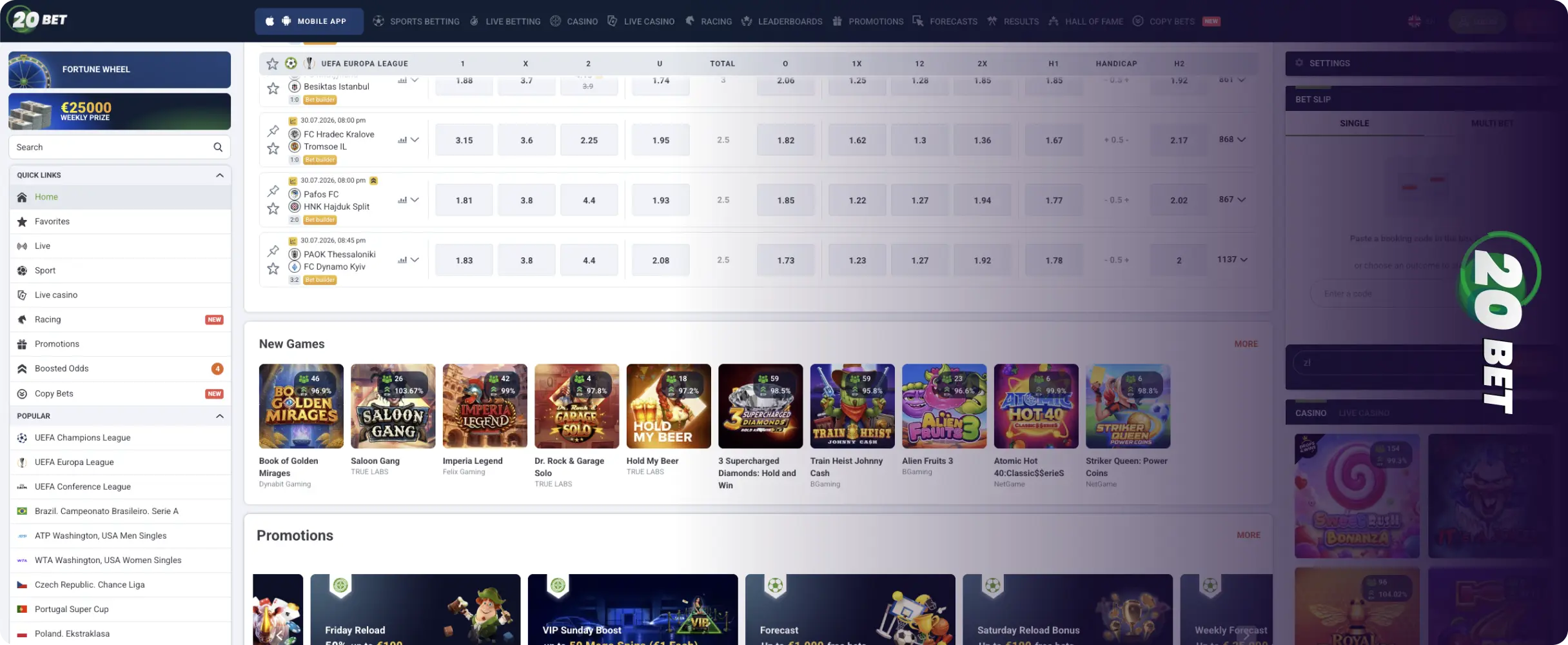The image size is (1568, 645).
Task: Favorite the PAOK Thessaloniki match
Action: click(273, 268)
